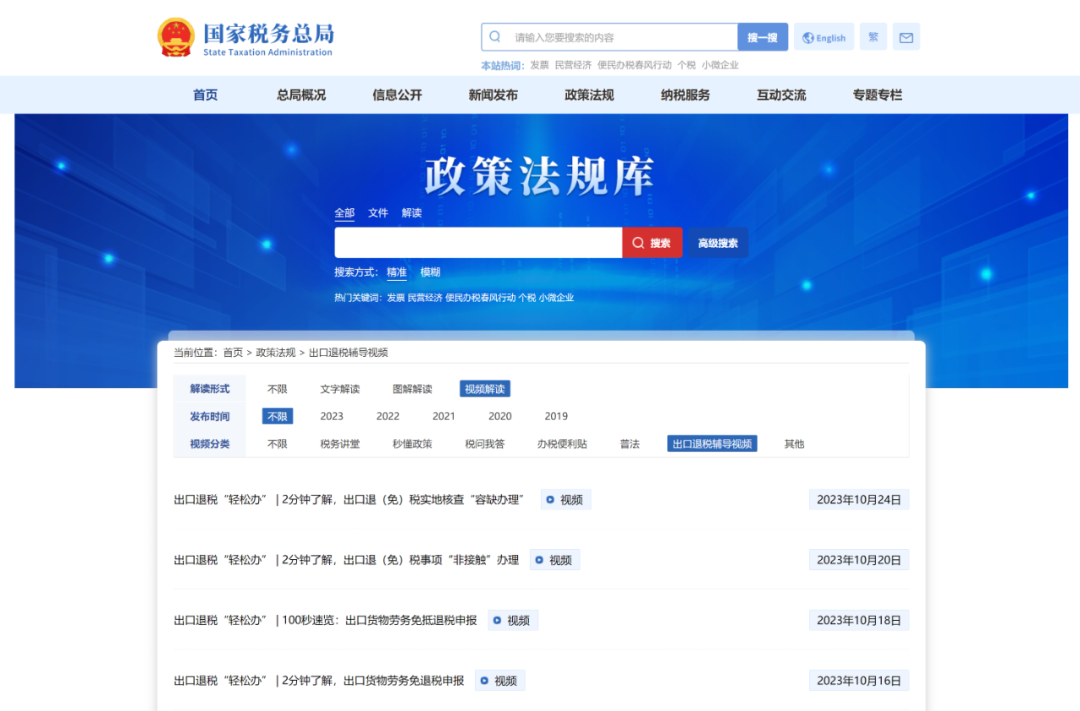
Task: Filter by 图解解读 format
Action: click(413, 389)
